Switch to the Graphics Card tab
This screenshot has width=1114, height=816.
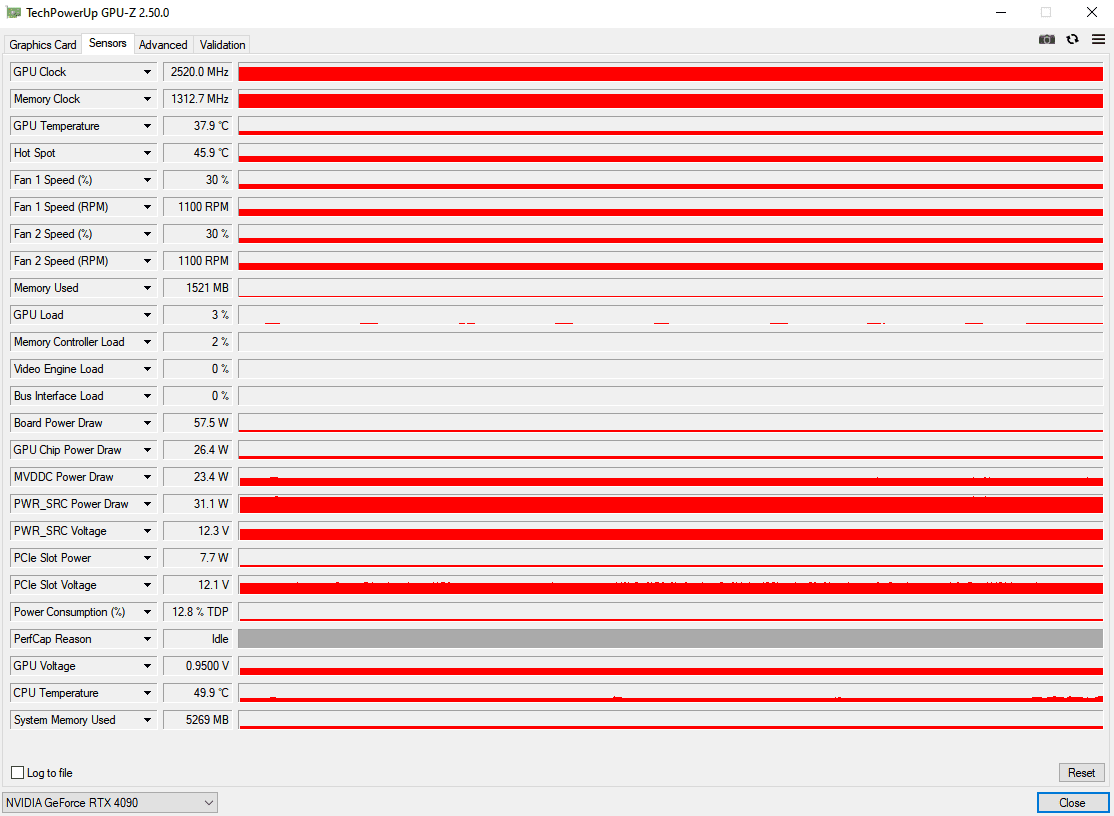point(43,44)
